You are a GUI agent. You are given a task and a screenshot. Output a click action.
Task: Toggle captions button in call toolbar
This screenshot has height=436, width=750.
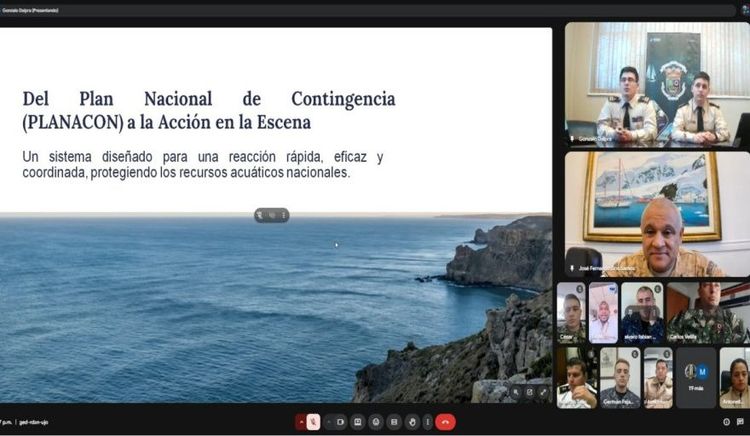pyautogui.click(x=394, y=422)
